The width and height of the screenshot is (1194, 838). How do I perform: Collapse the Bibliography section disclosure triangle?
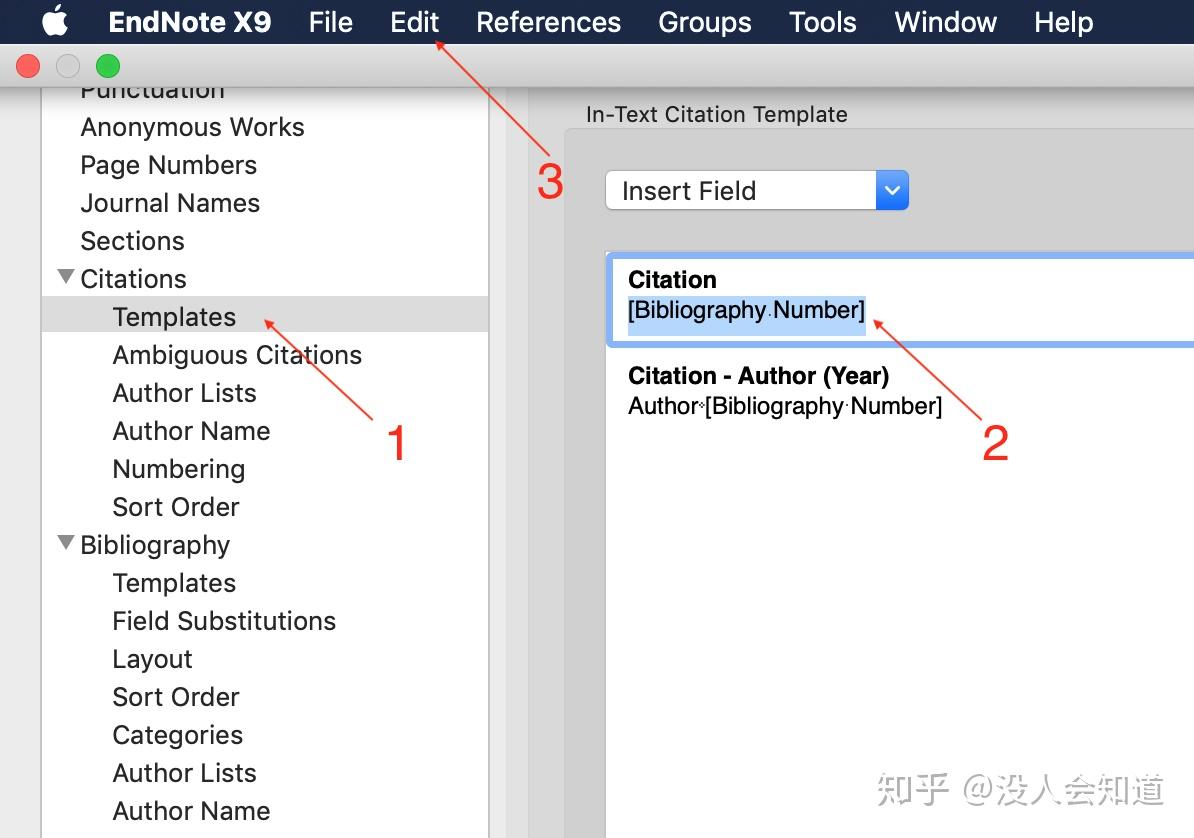point(66,543)
